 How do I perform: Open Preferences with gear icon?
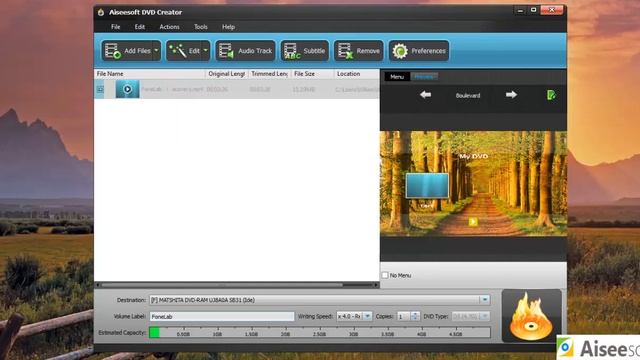click(419, 51)
